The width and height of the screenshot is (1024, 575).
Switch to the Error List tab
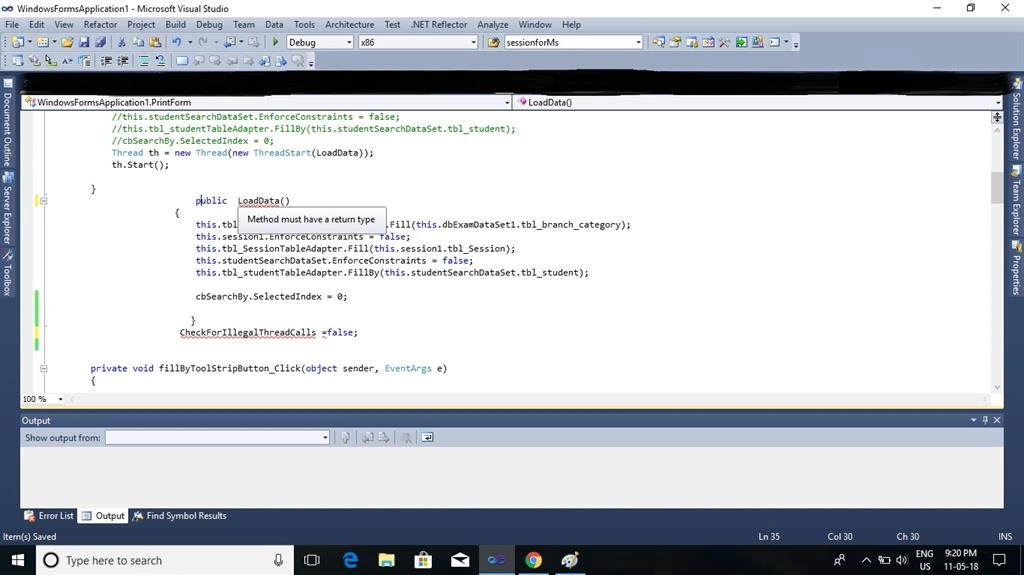[x=50, y=516]
